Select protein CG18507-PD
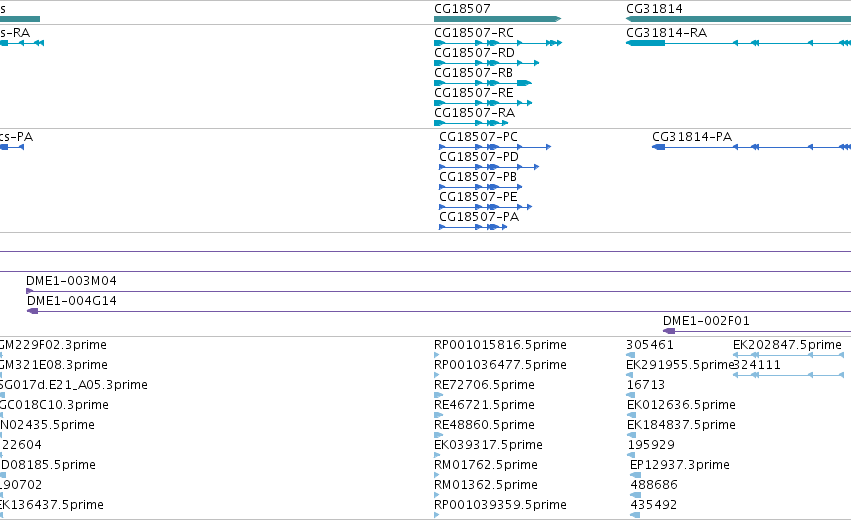851x520 pixels. pyautogui.click(x=479, y=157)
